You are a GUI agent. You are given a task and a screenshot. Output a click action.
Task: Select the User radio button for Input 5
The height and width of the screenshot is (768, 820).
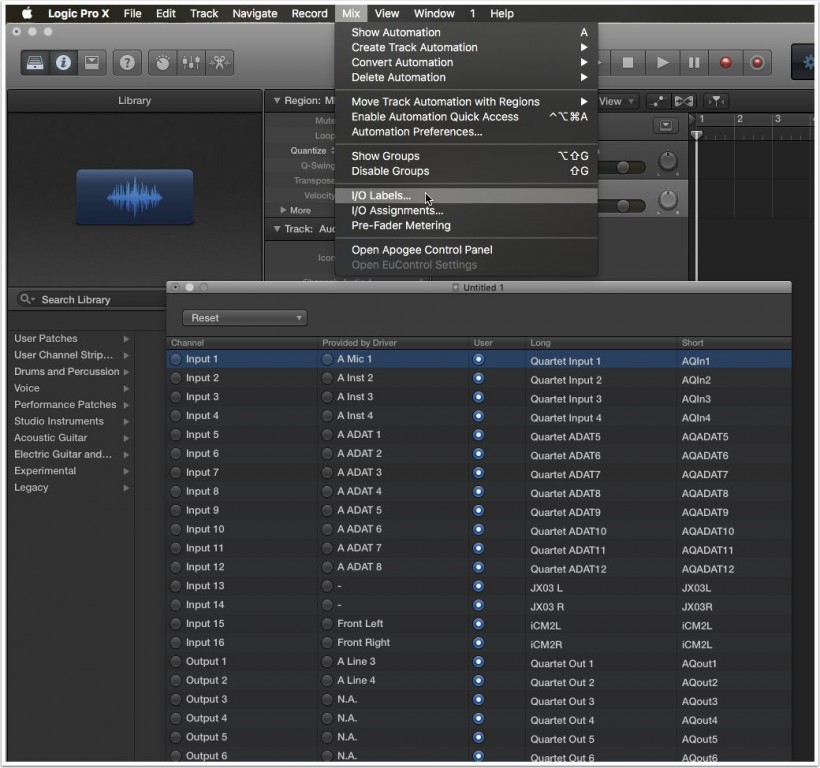tap(478, 435)
